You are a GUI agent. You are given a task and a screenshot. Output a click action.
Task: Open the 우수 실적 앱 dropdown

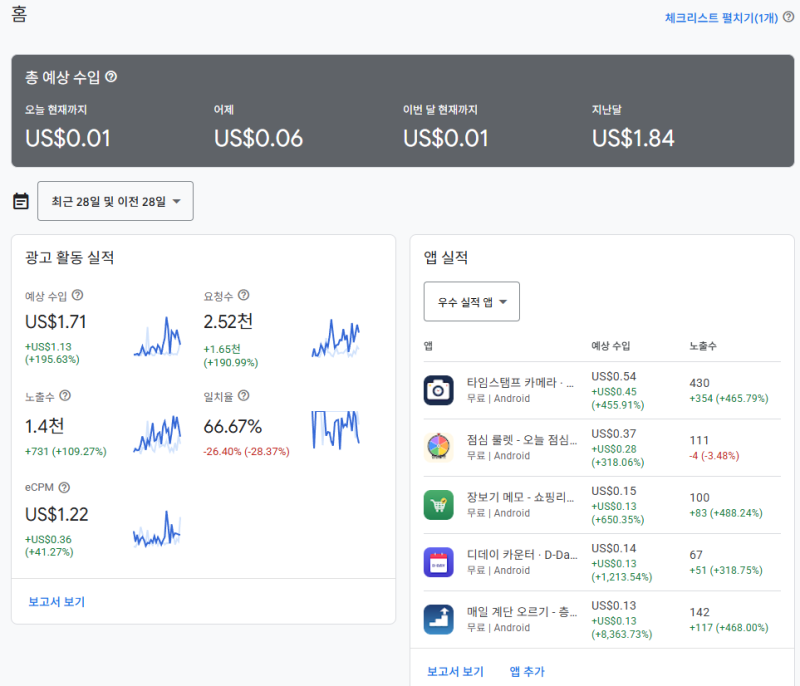click(471, 301)
